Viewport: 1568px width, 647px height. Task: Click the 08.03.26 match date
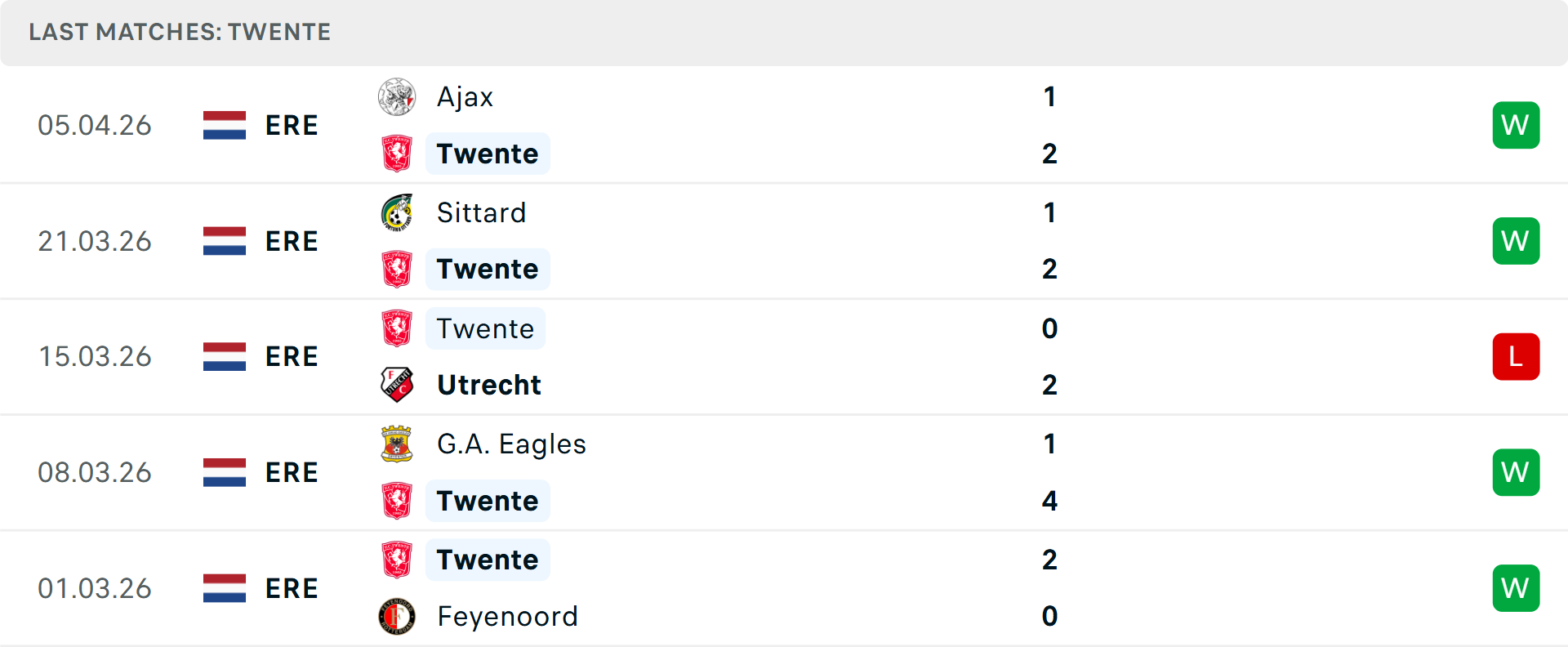point(95,473)
